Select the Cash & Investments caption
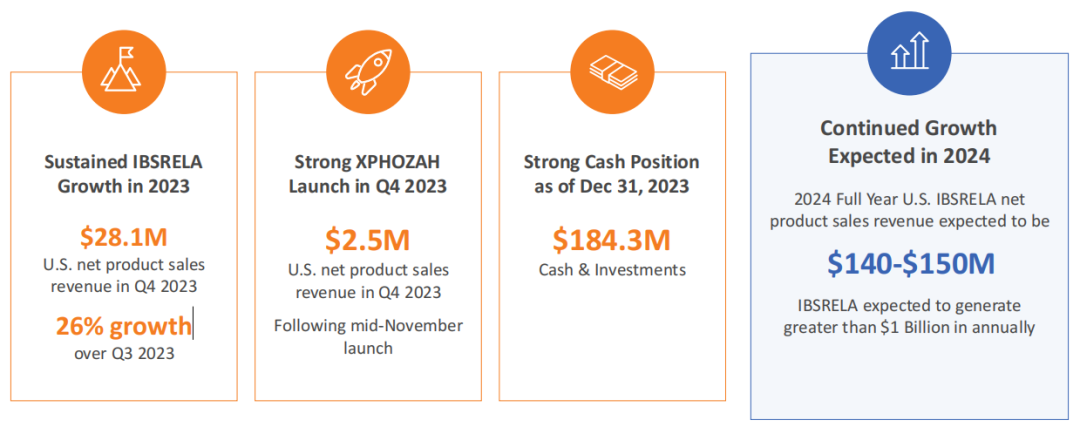The image size is (1080, 427). (612, 269)
